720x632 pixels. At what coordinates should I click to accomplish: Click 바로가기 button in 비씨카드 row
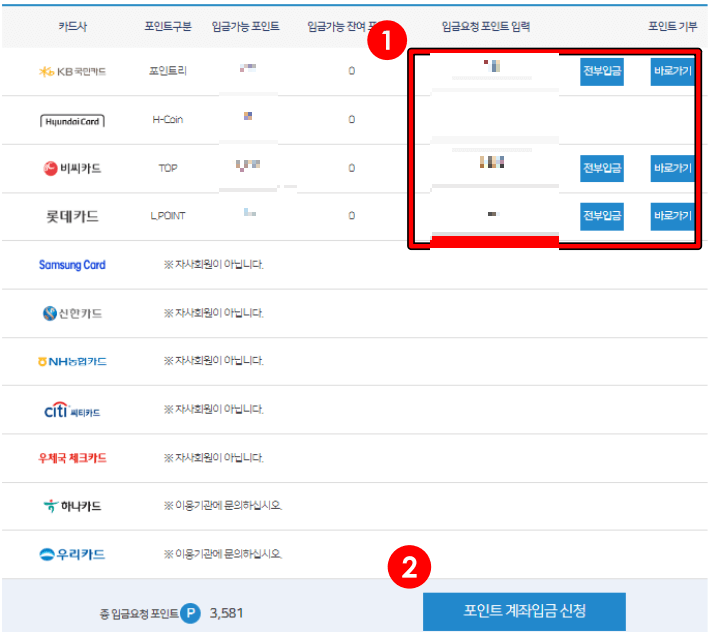pos(672,168)
